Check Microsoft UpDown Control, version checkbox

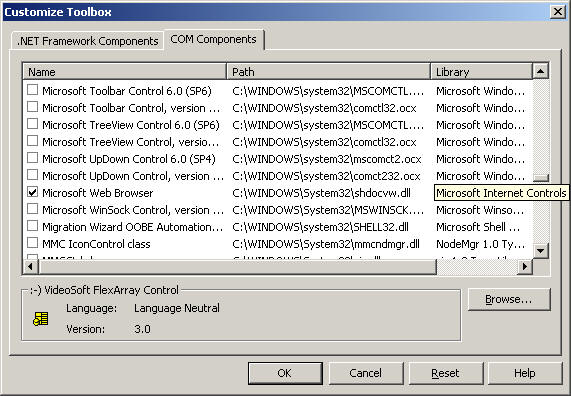click(x=32, y=175)
